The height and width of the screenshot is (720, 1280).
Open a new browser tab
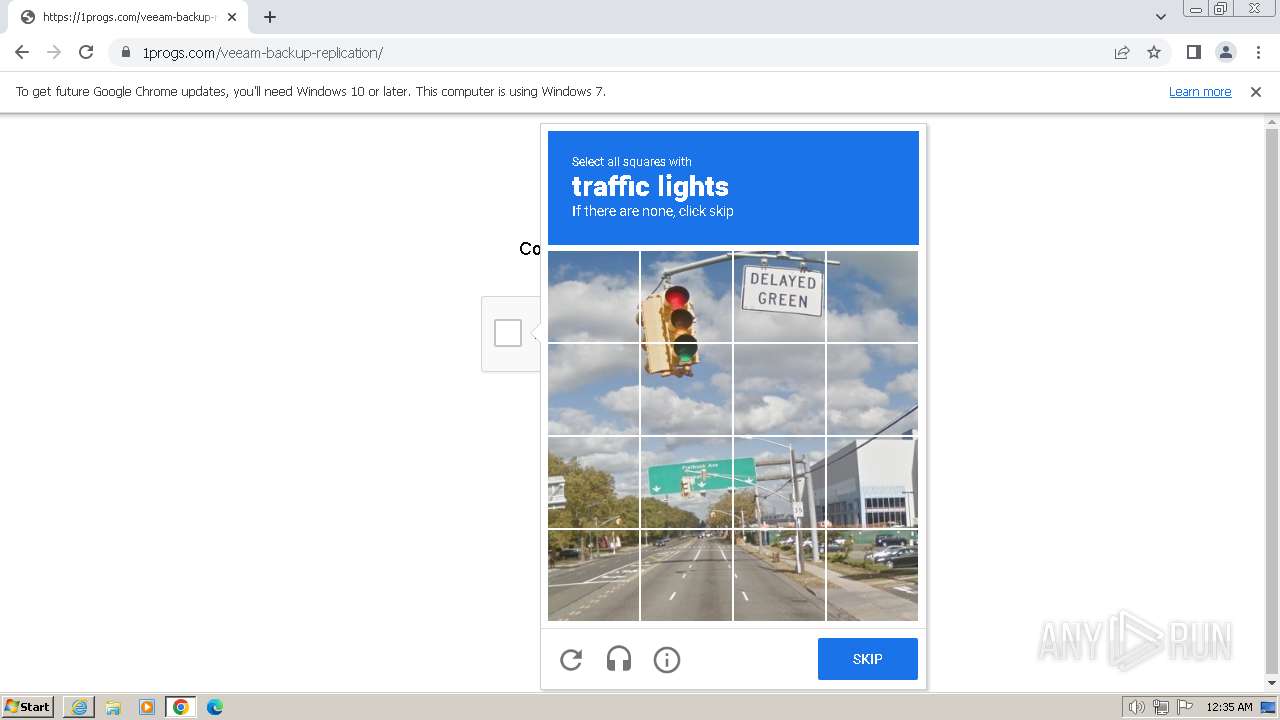coord(270,17)
